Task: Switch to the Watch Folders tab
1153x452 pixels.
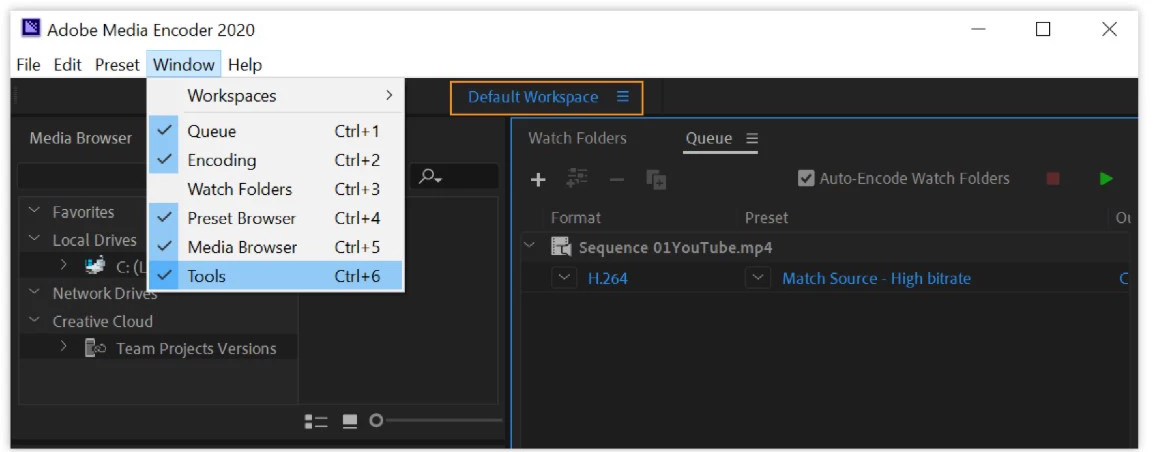Action: [x=577, y=138]
